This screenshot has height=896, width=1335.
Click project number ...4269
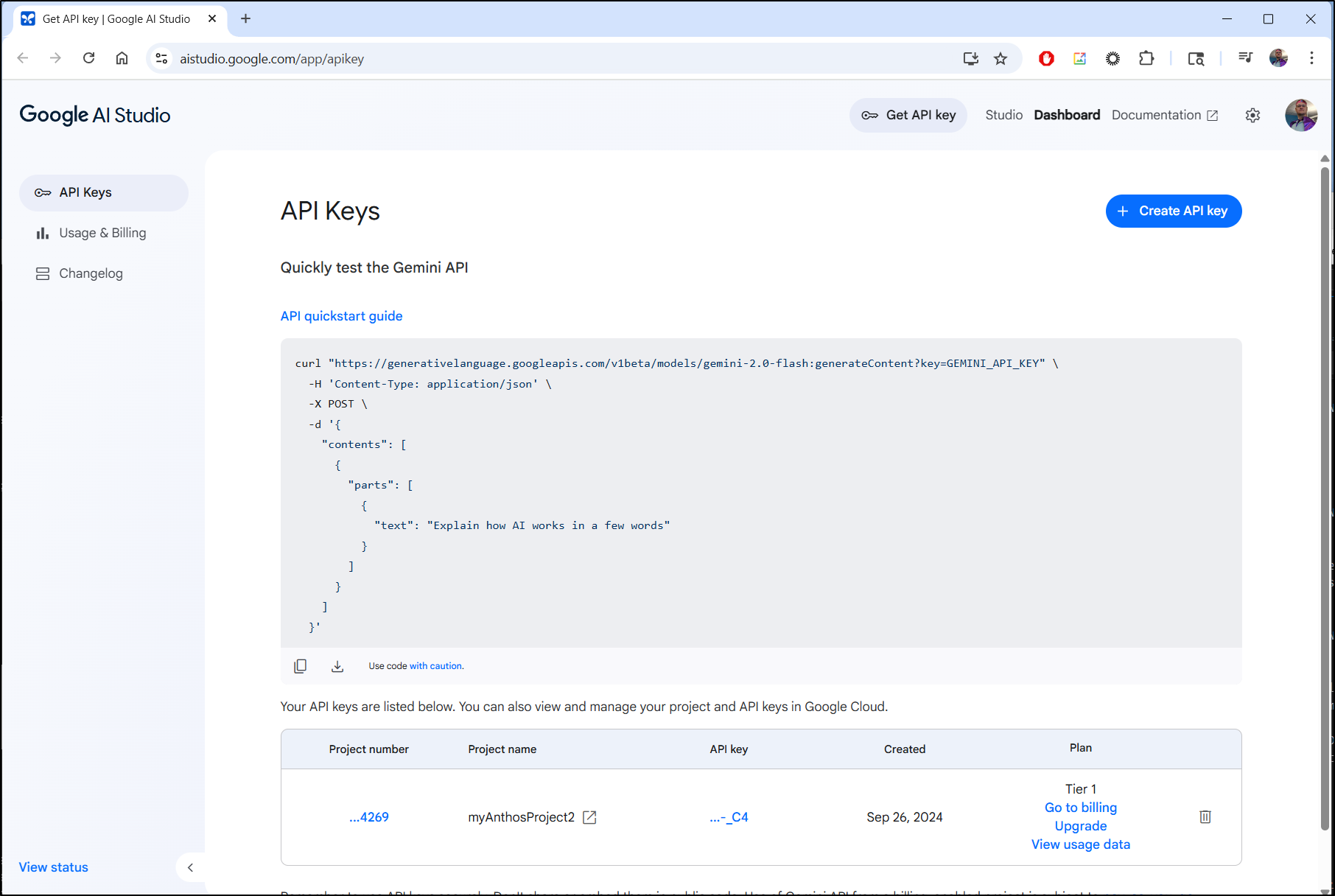tap(368, 817)
